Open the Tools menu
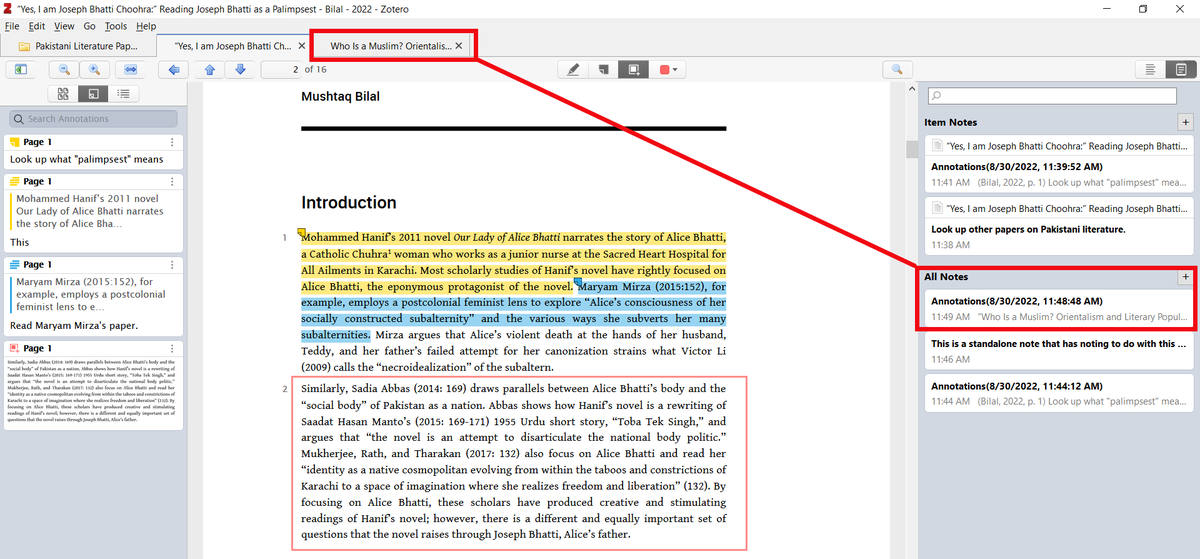The height and width of the screenshot is (559, 1200). coord(117,26)
